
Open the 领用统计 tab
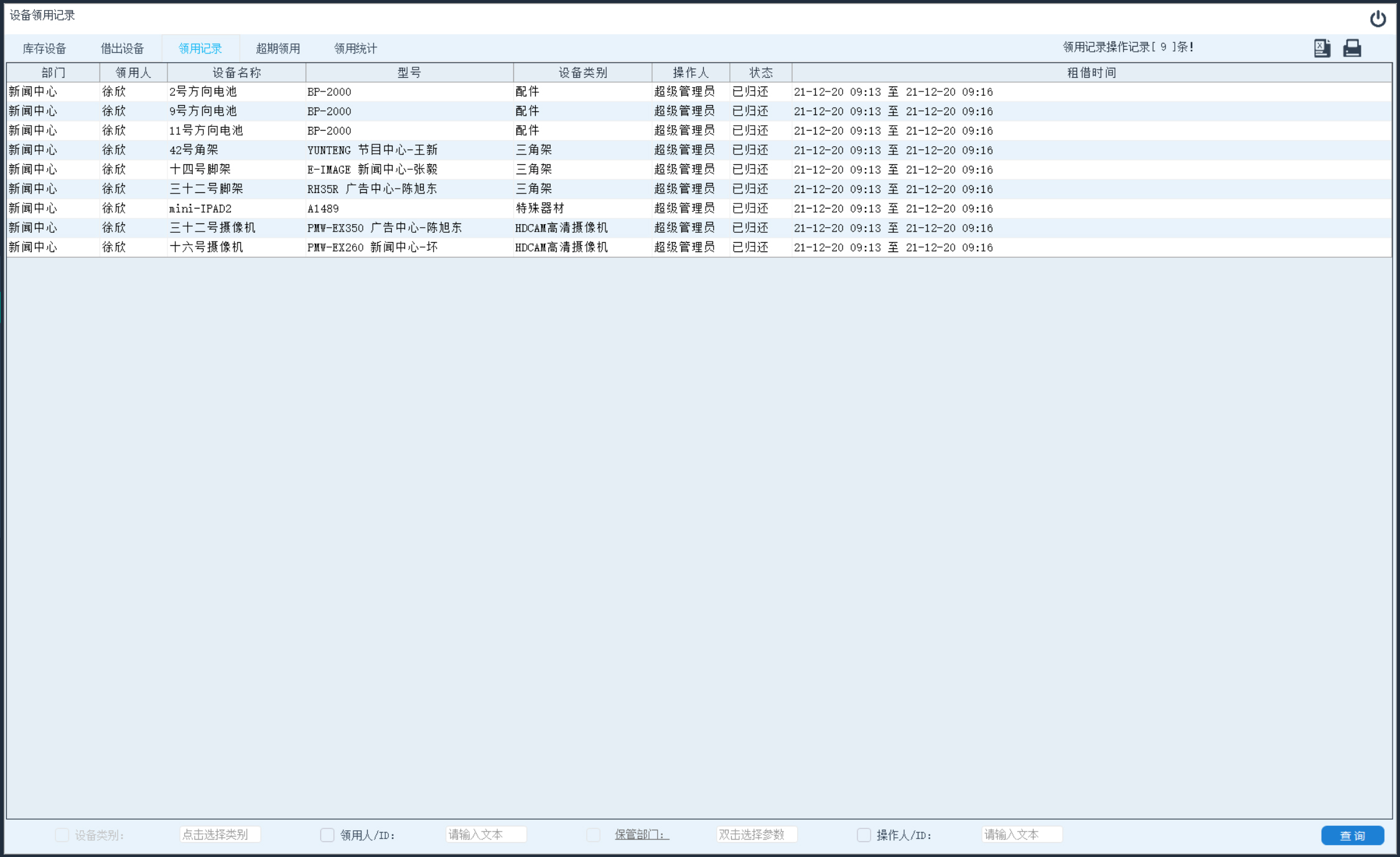pos(355,49)
